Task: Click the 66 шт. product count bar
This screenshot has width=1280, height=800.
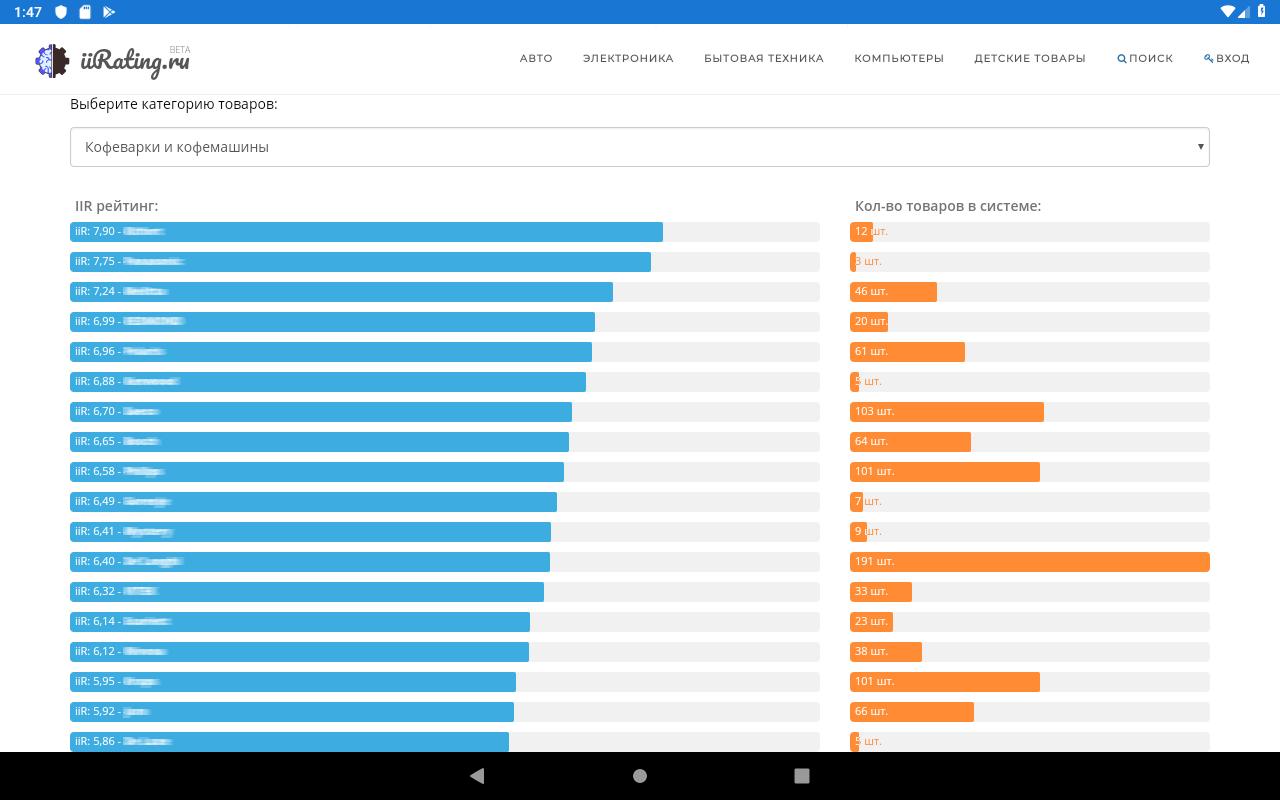Action: point(912,712)
